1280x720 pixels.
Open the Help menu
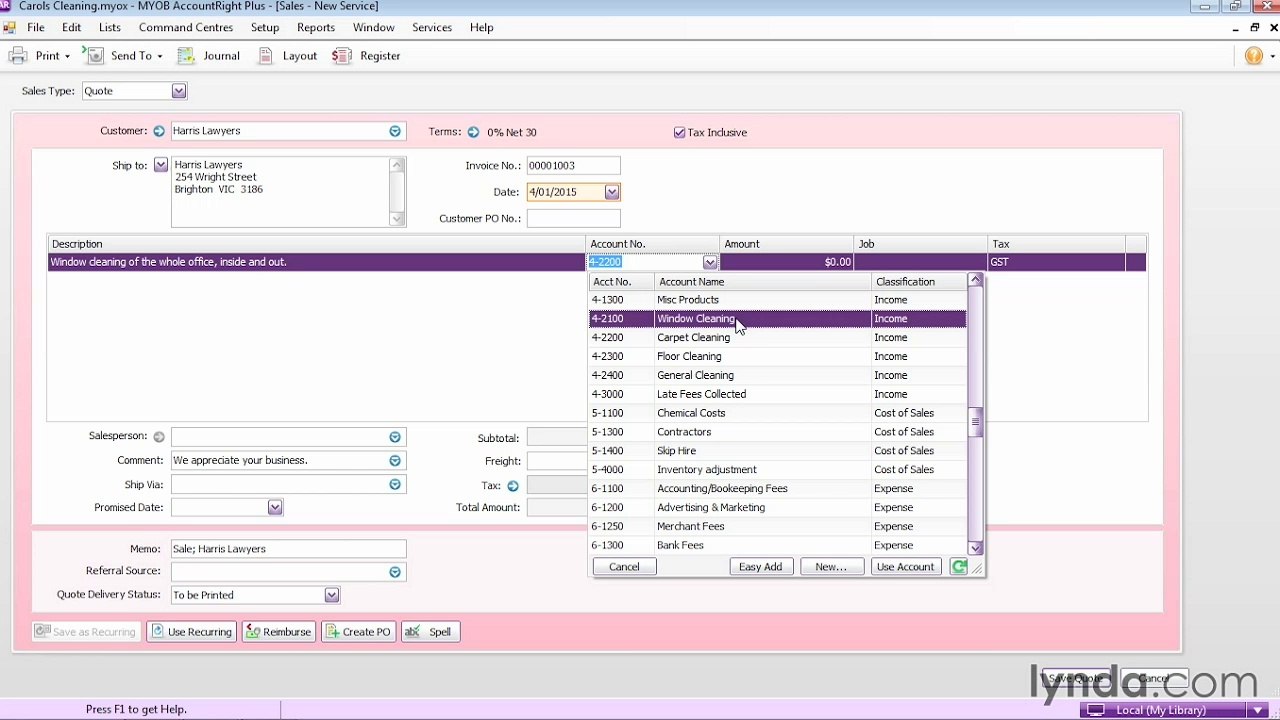482,28
